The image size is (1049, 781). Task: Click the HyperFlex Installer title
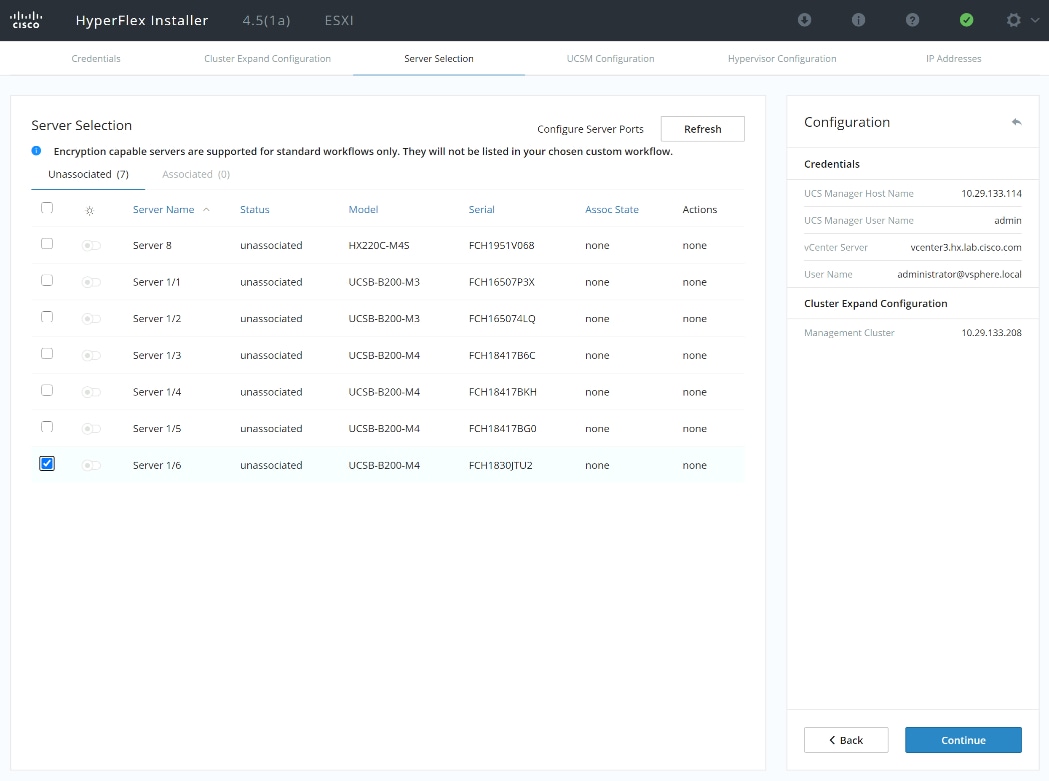[x=142, y=21]
